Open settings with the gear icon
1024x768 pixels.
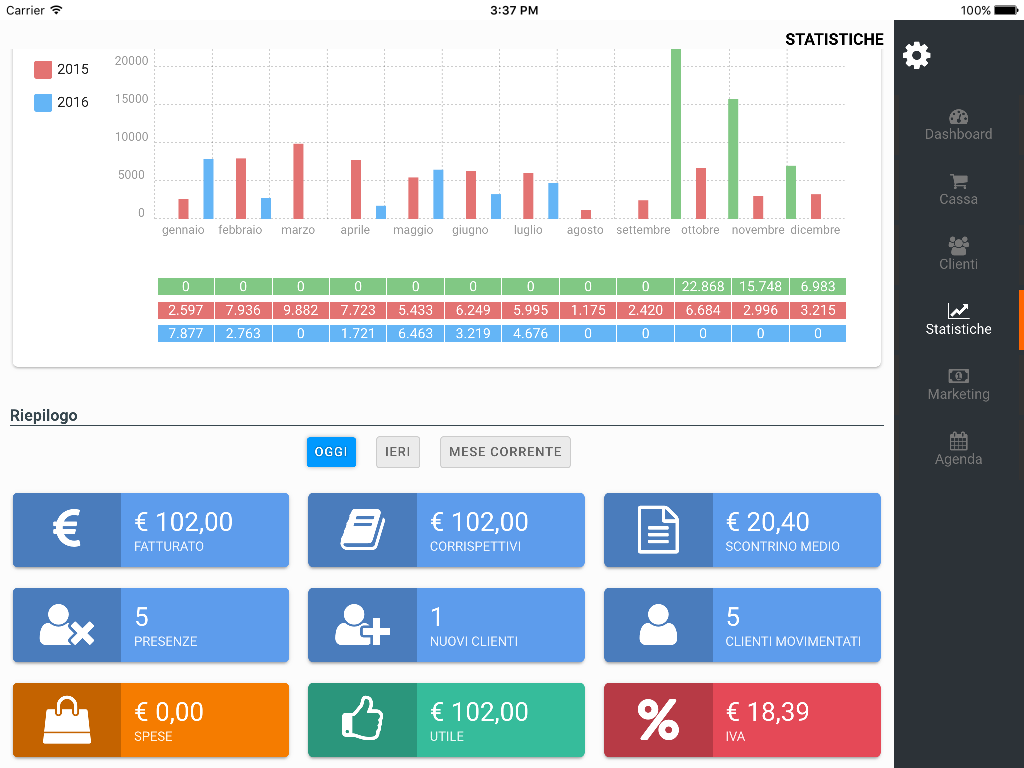point(916,56)
